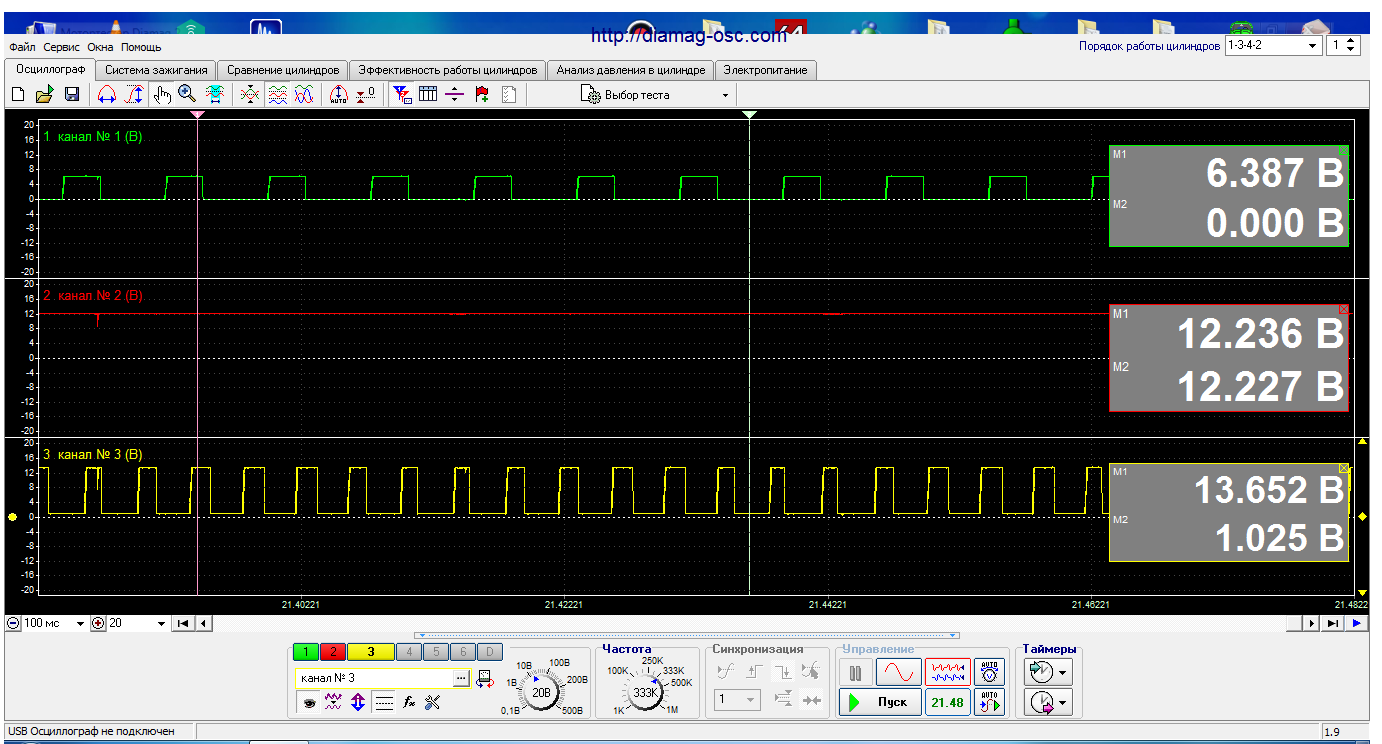This screenshot has width=1382, height=744.
Task: Add a bookmark flag marker
Action: 482,95
